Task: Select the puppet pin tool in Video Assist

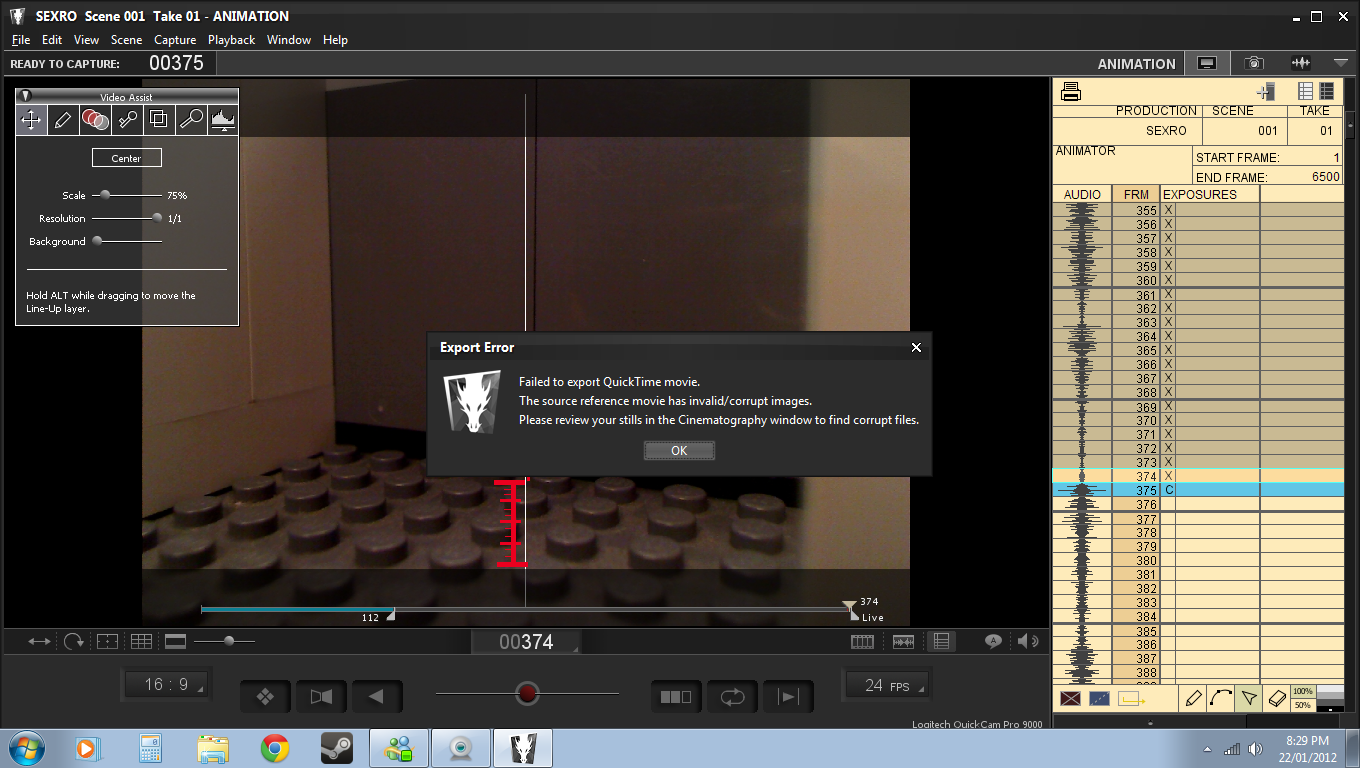Action: coord(127,120)
